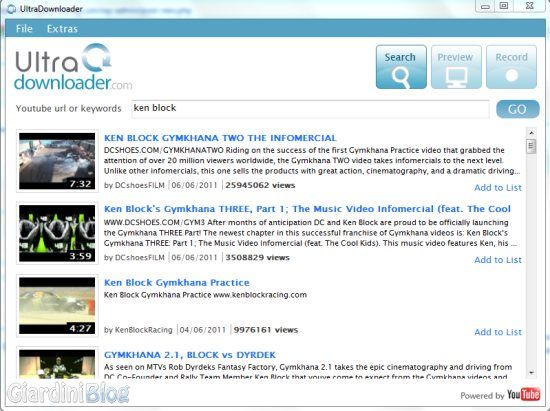Add Ken Block Gymkhana Practice to the list
The height and width of the screenshot is (411, 550).
coord(498,332)
